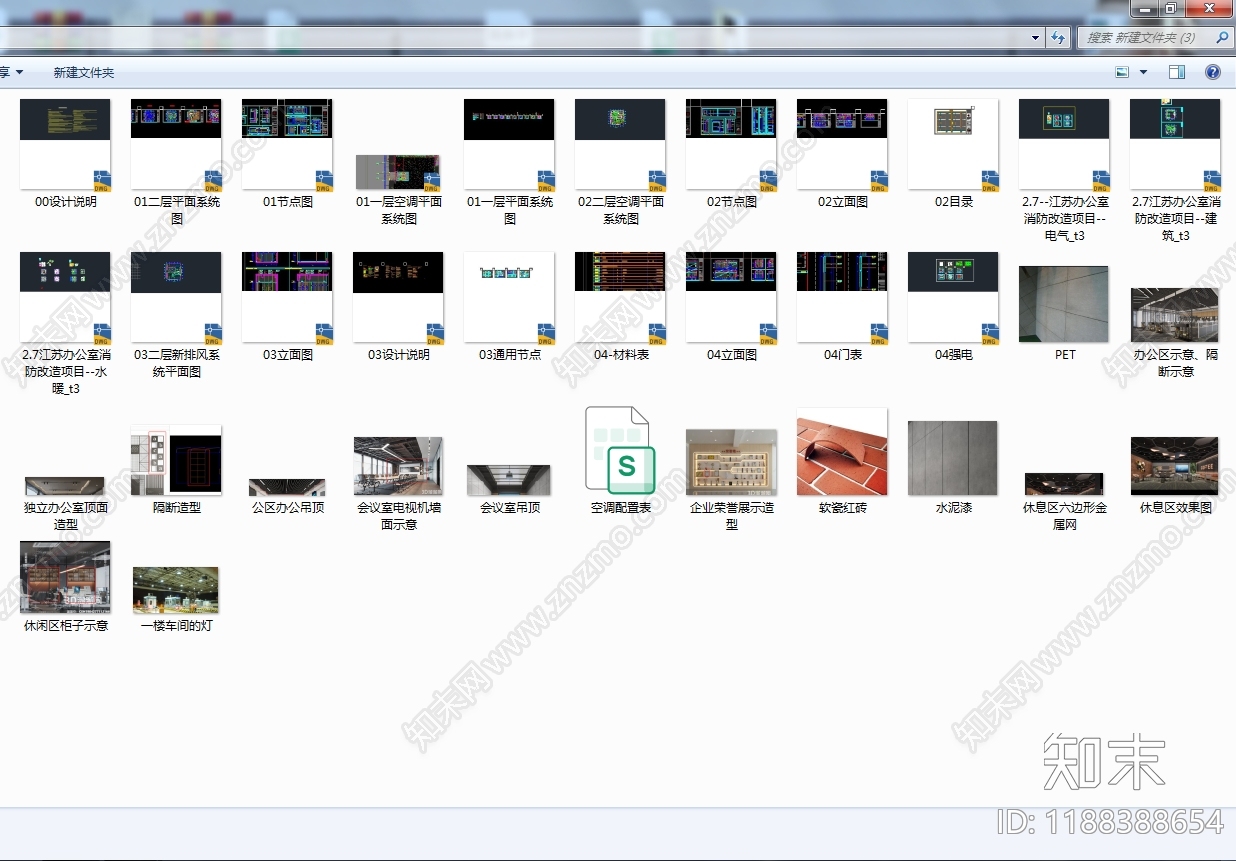
Task: Refresh the folder from the address bar
Action: [x=1059, y=38]
